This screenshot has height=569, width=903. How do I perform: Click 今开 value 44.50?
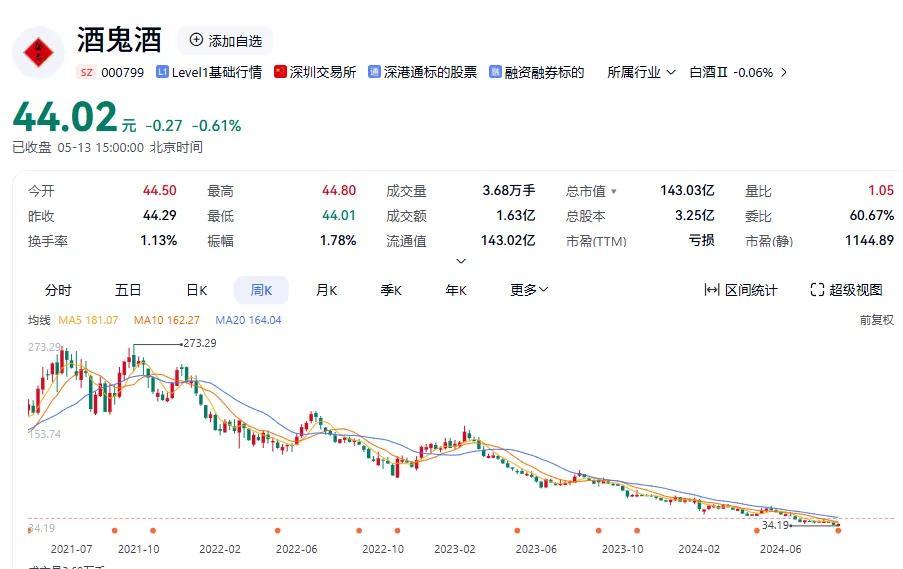click(160, 191)
